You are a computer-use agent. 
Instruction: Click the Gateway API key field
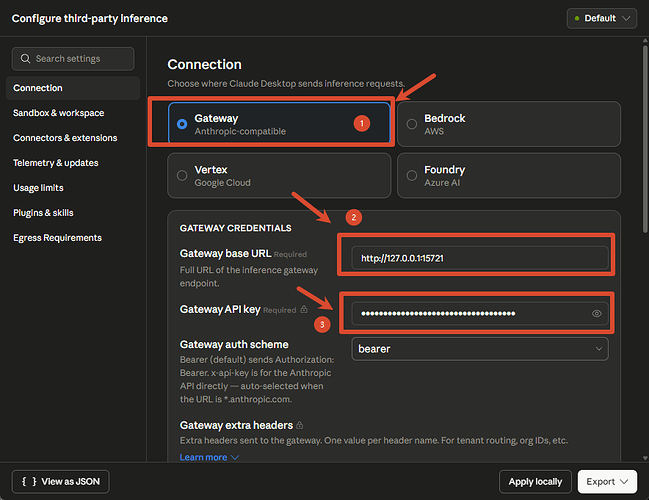[480, 313]
